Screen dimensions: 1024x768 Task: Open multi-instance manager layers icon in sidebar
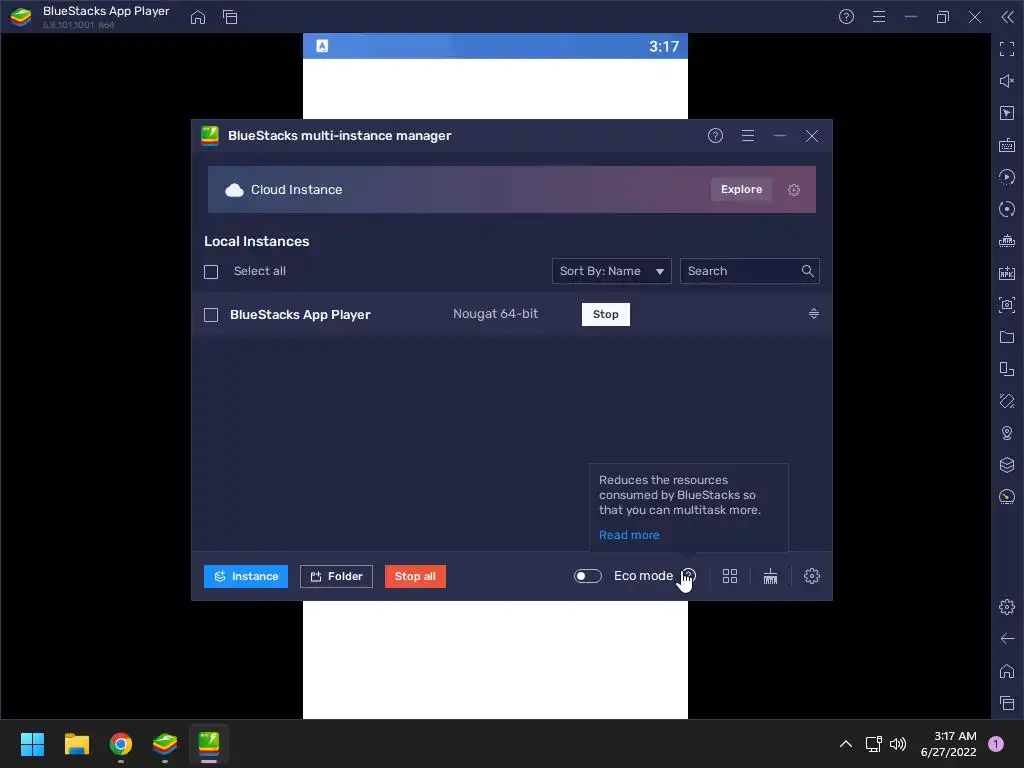1006,465
